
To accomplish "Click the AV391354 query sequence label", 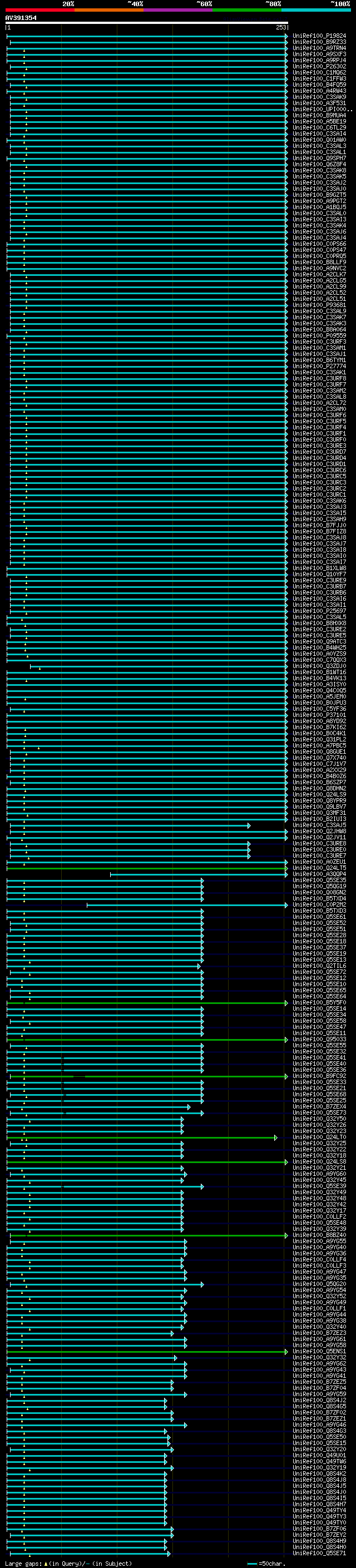I will pyautogui.click(x=21, y=18).
